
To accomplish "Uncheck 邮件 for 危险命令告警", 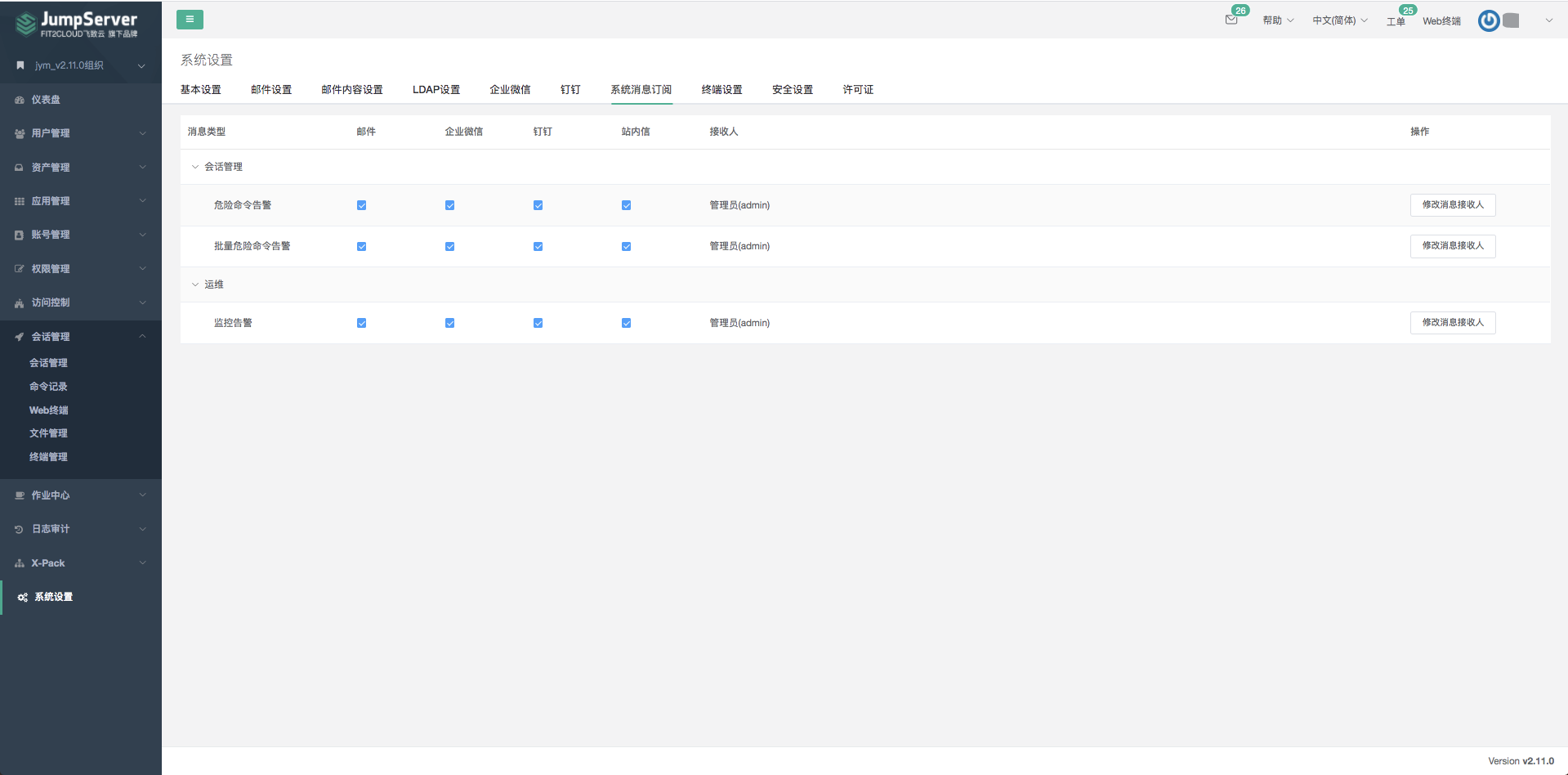I will 361,205.
